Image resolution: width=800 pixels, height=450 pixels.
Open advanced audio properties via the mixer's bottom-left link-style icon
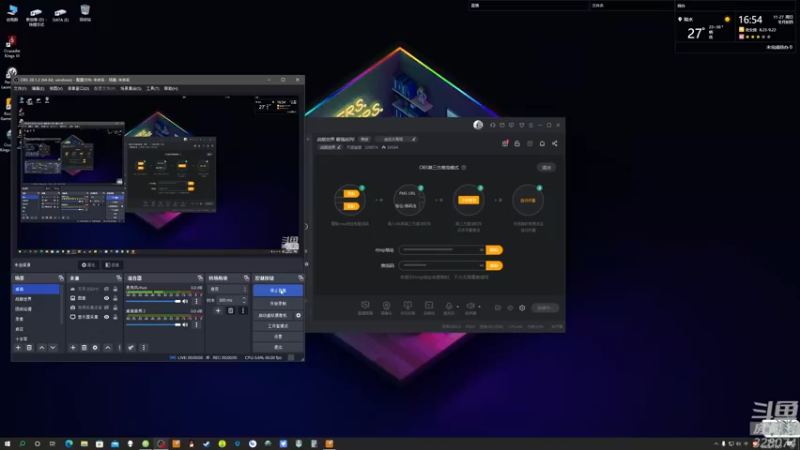tap(131, 347)
